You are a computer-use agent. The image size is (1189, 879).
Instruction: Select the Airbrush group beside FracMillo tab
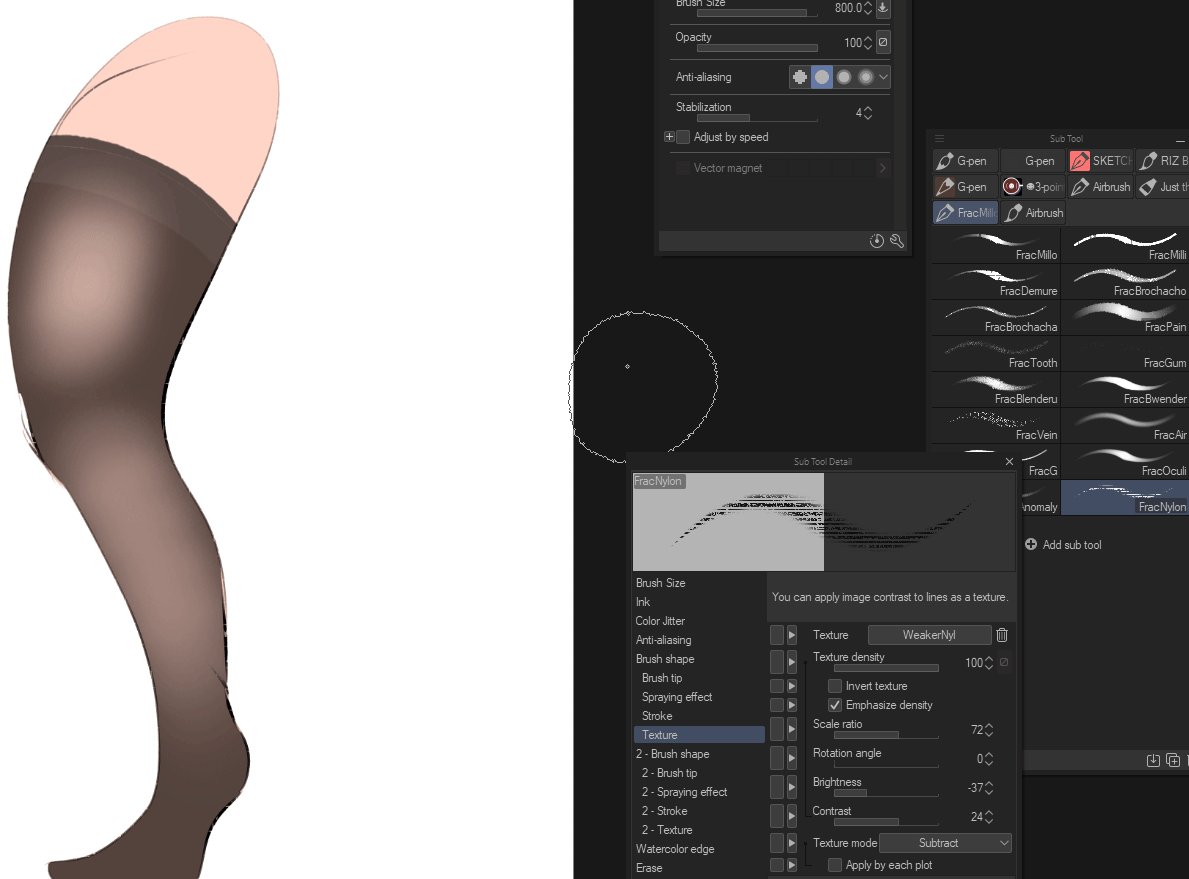[1033, 213]
